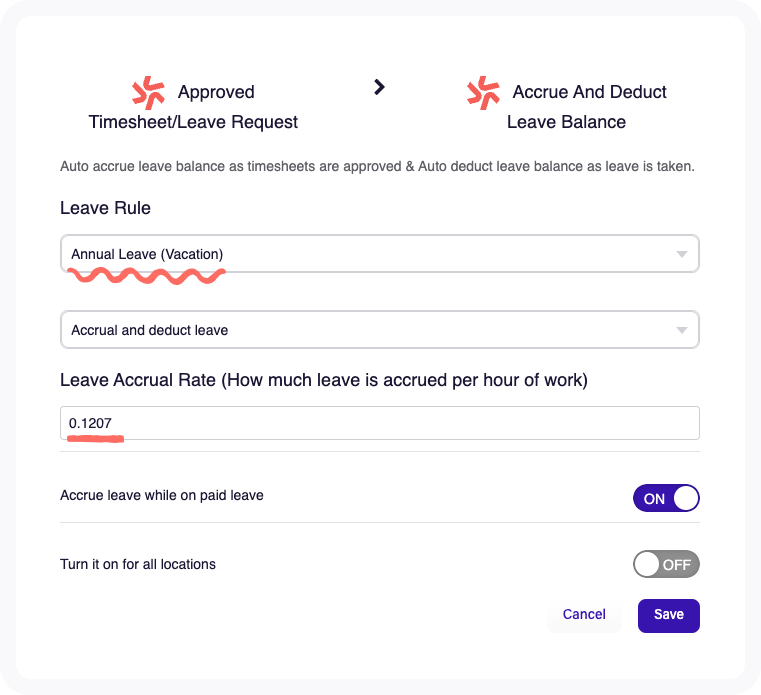
Task: Cancel the leave accrual dialog
Action: 584,614
